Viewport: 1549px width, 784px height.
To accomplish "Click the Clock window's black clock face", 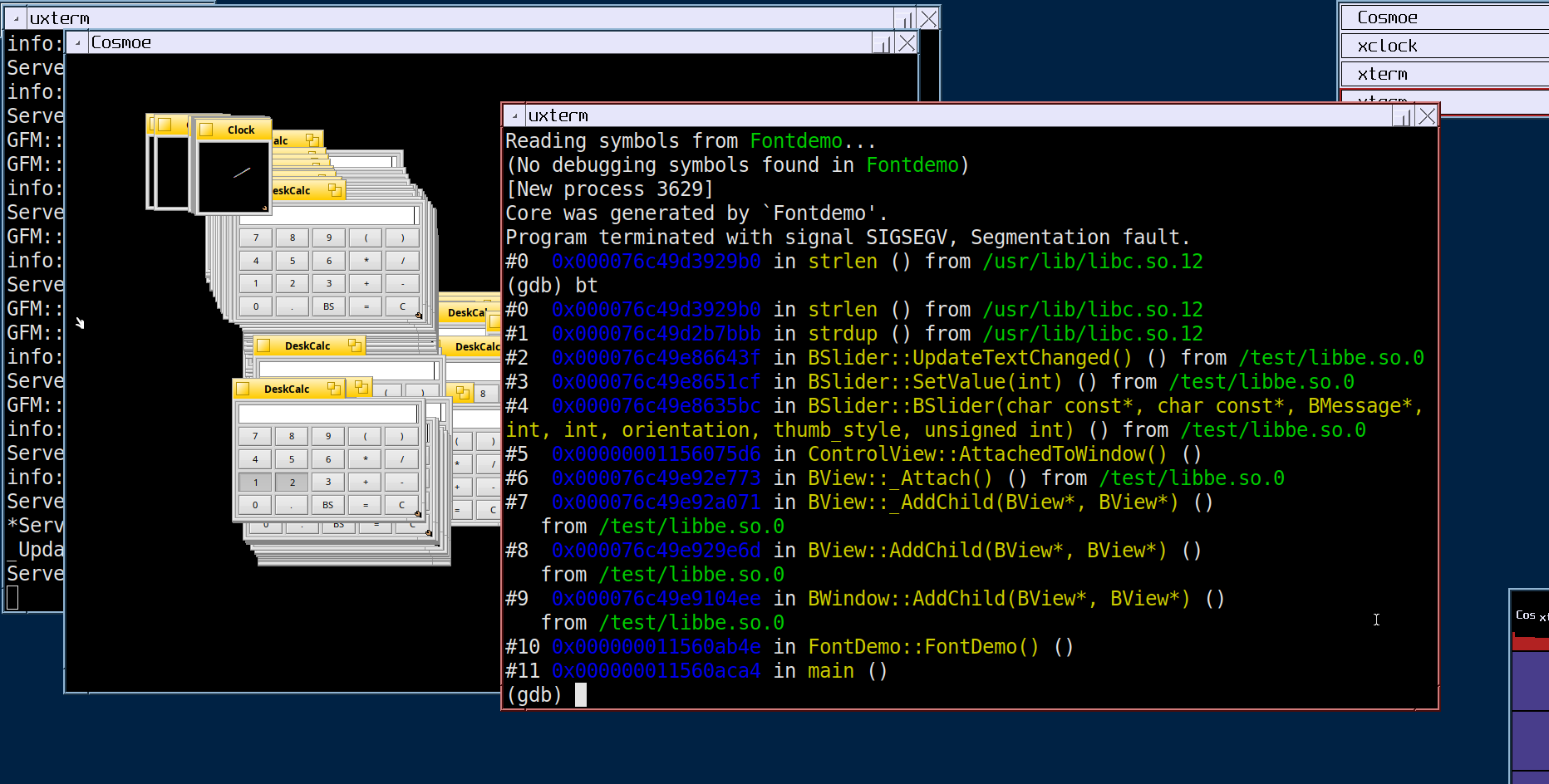I will pyautogui.click(x=233, y=175).
